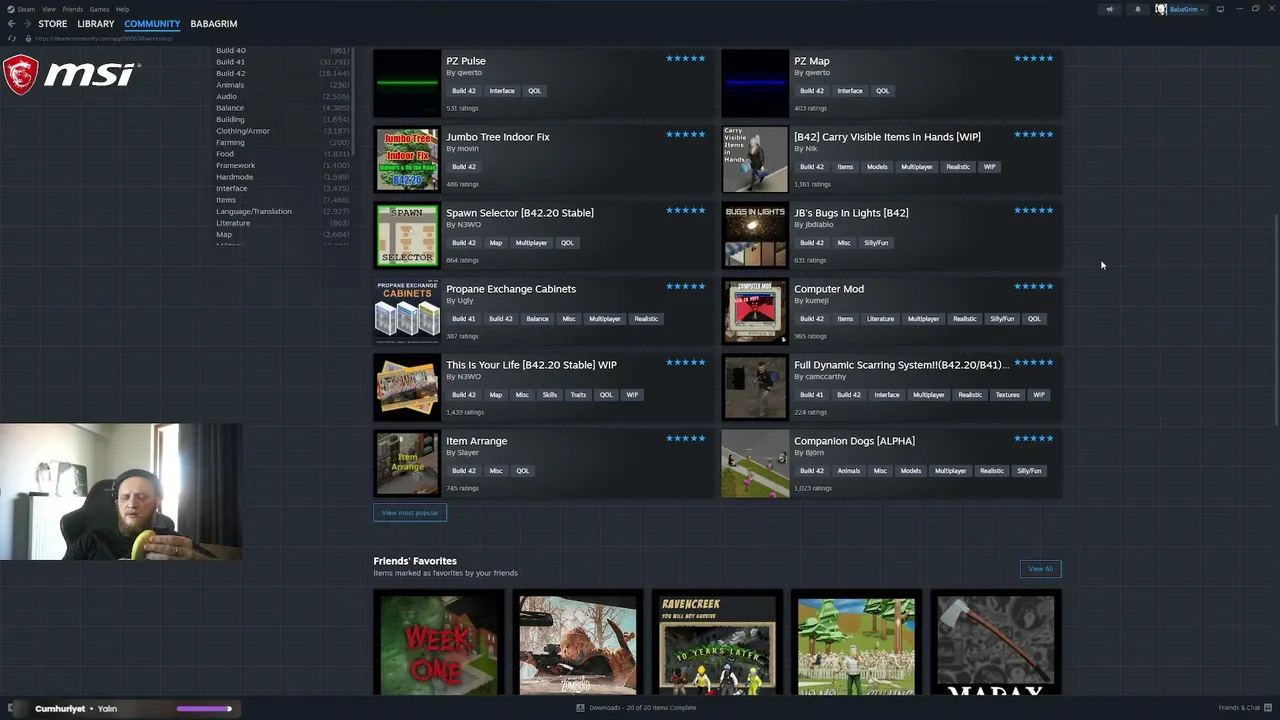Image resolution: width=1280 pixels, height=720 pixels.
Task: Click the PZ Pulse mod thumbnail
Action: 407,83
